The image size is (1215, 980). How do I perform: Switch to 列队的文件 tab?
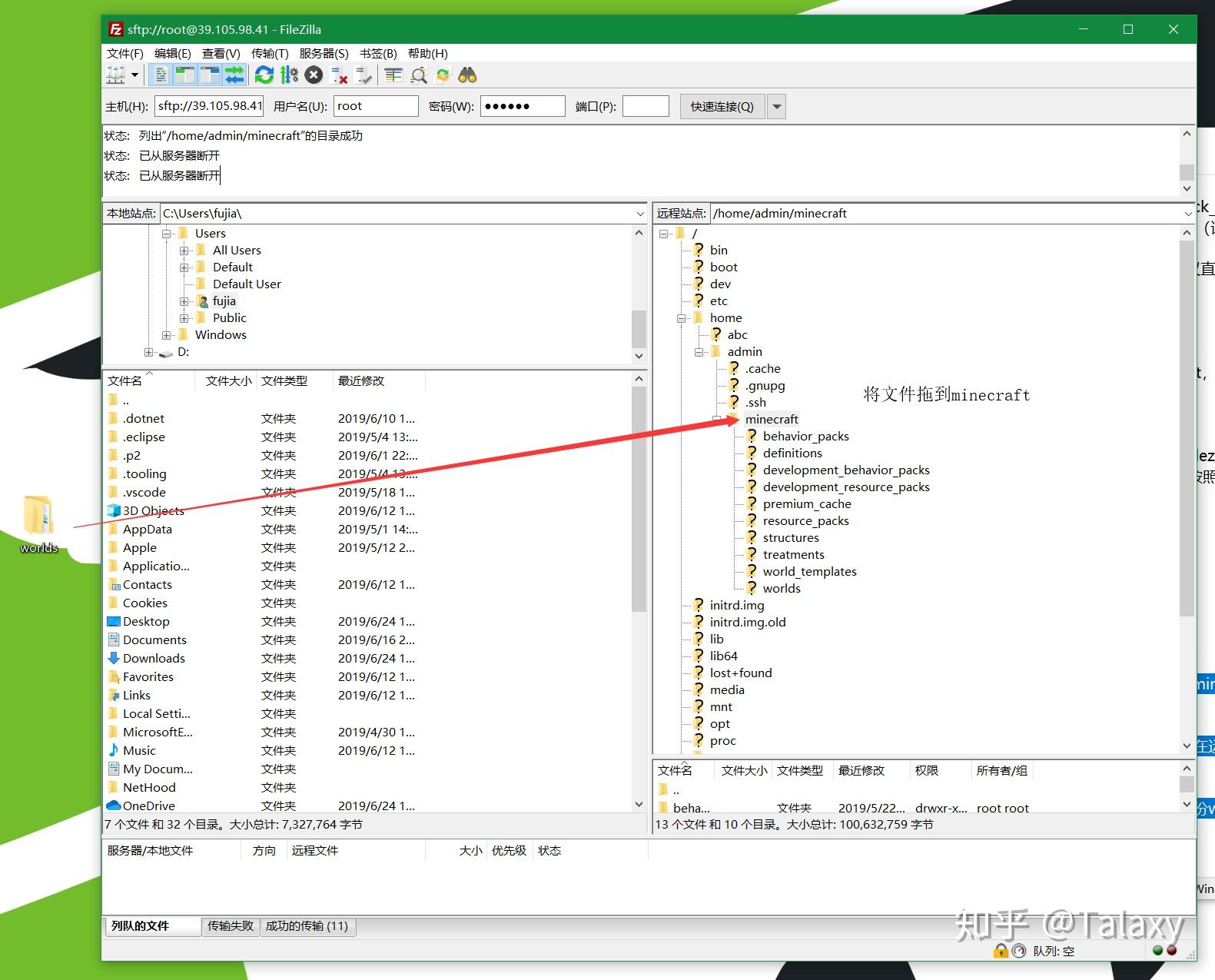pos(151,926)
